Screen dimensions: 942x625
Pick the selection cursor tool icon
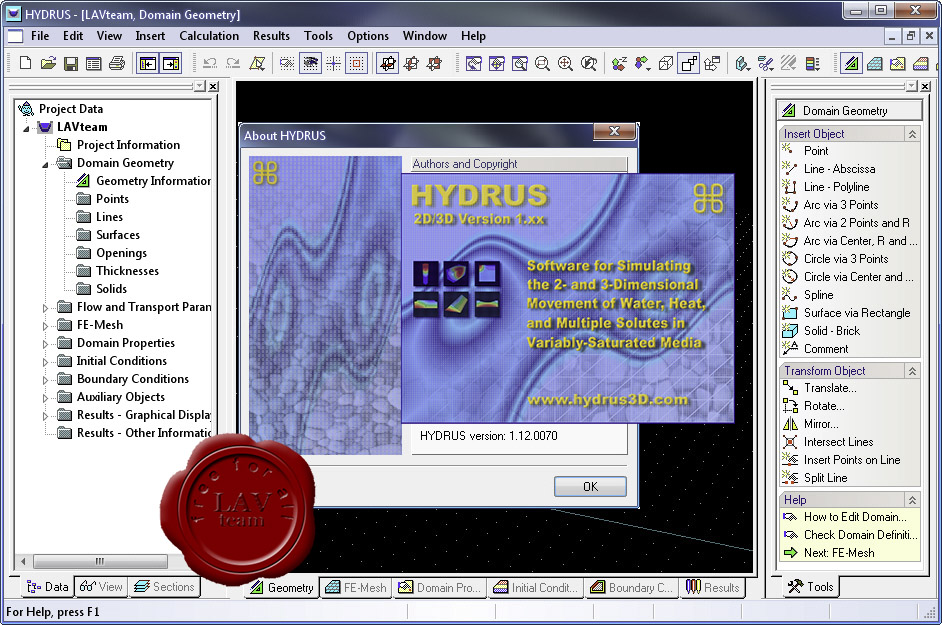pos(257,63)
